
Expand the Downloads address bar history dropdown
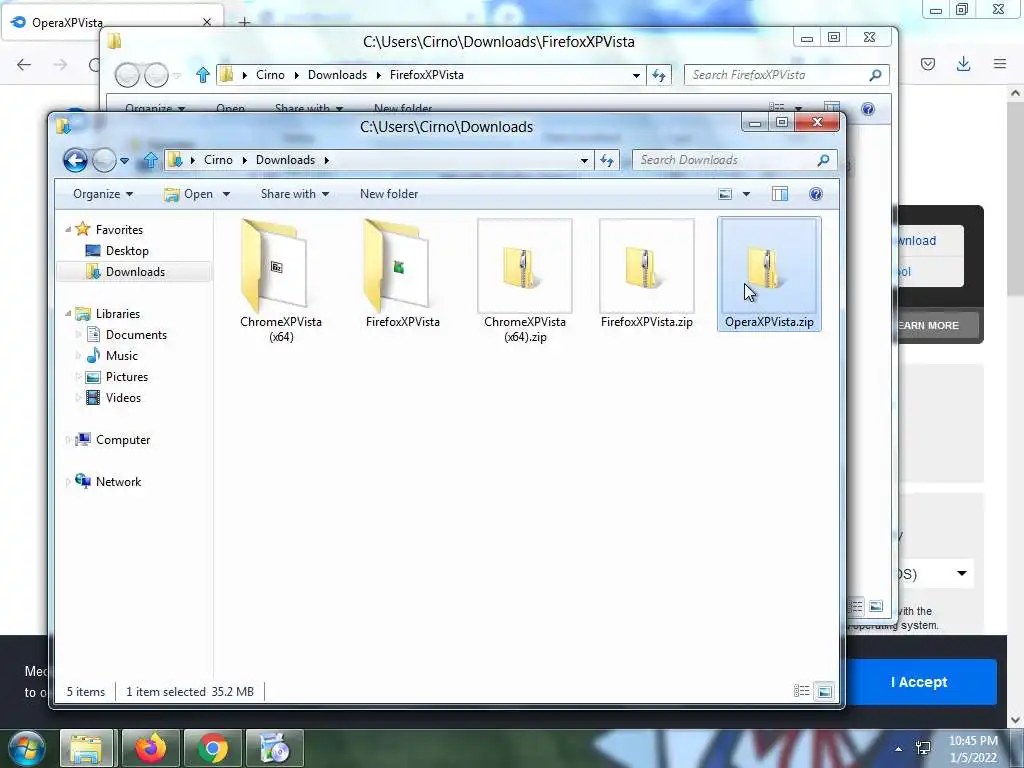(x=584, y=160)
